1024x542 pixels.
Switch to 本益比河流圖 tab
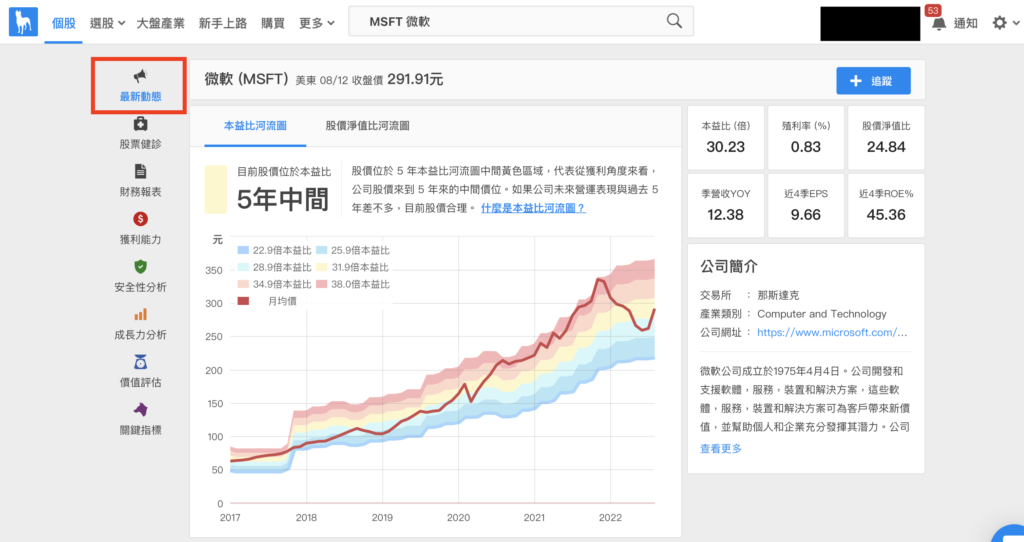[255, 125]
